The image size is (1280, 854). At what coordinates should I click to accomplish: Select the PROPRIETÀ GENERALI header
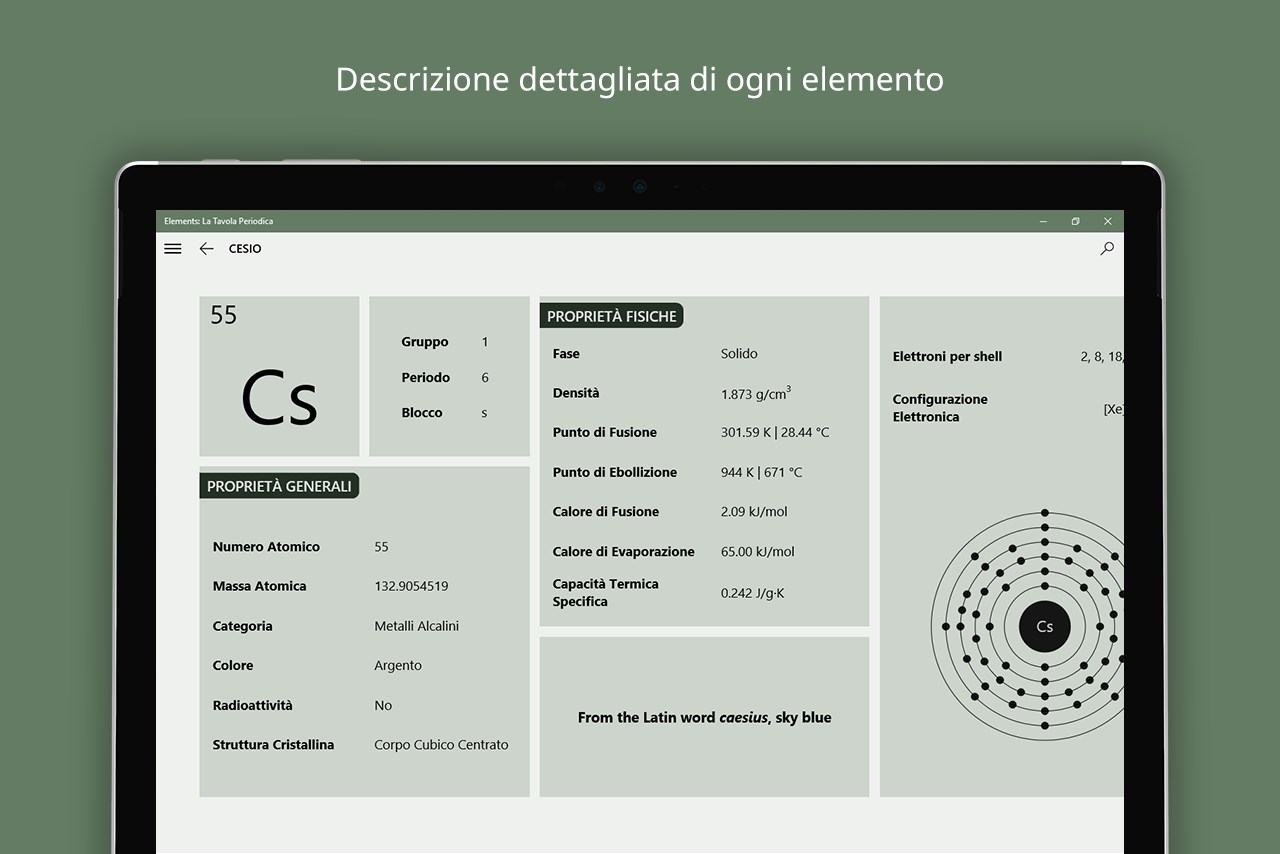point(279,486)
